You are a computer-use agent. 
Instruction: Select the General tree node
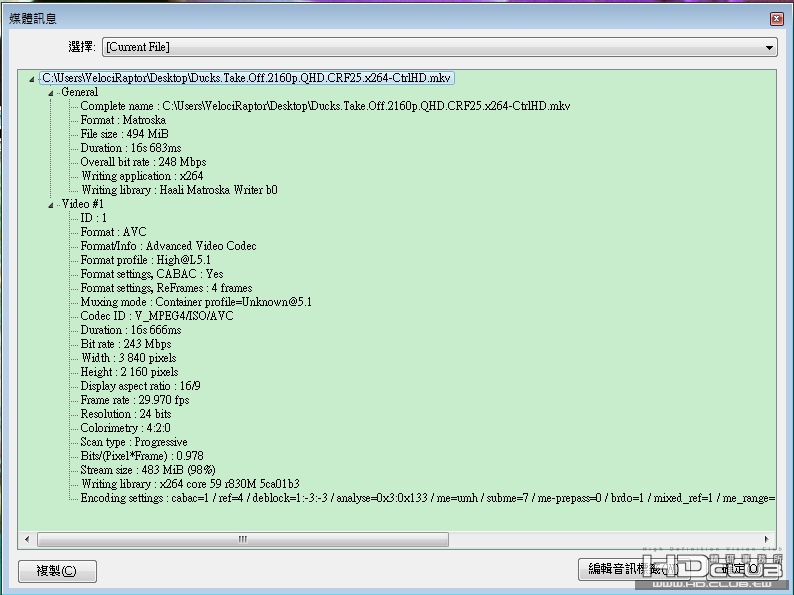pos(80,92)
